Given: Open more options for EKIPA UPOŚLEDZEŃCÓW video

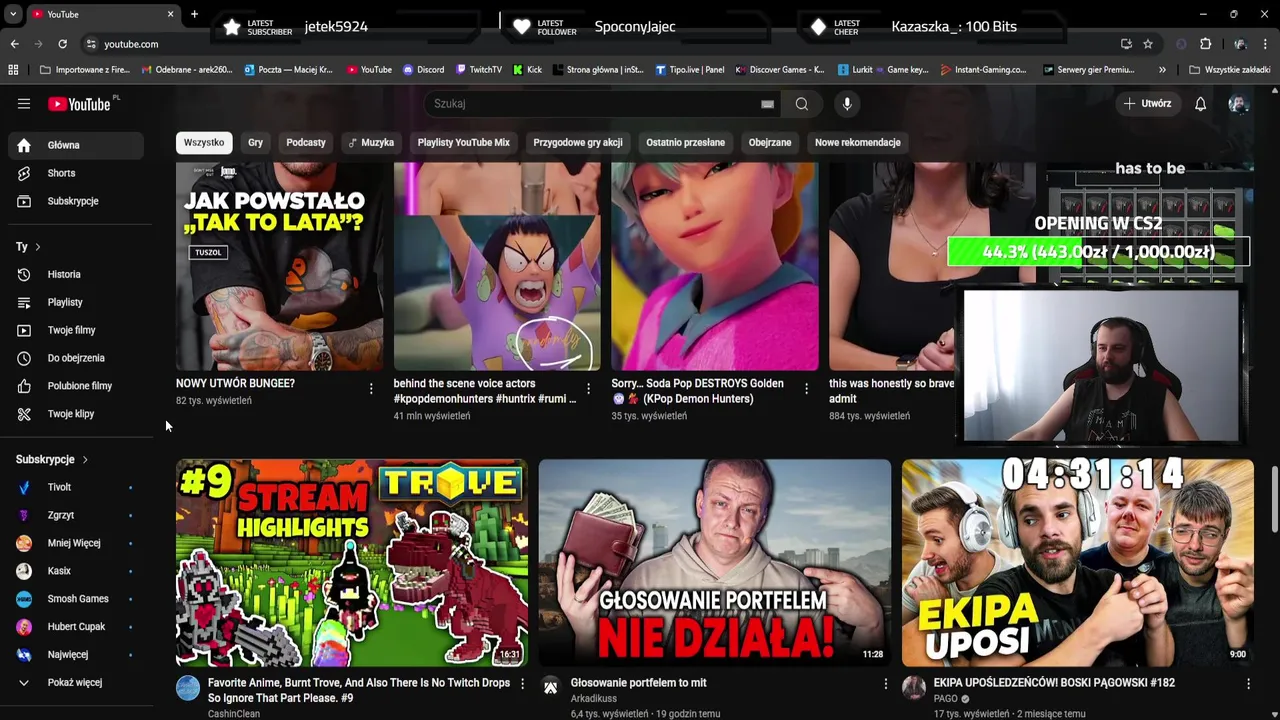Looking at the screenshot, I should coord(1248,684).
